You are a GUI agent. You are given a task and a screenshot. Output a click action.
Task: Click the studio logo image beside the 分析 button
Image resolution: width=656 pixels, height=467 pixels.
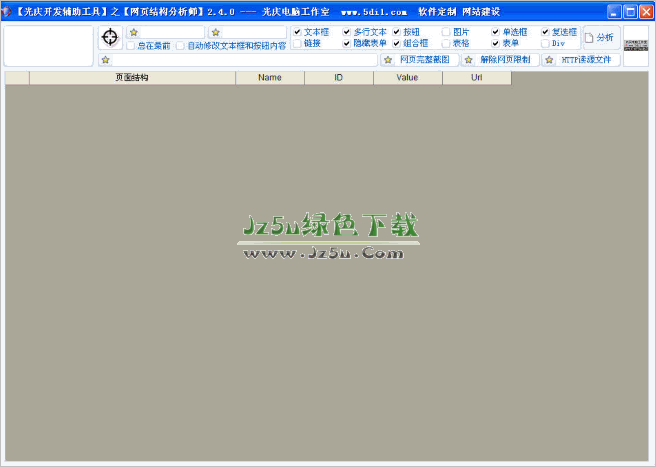point(636,45)
